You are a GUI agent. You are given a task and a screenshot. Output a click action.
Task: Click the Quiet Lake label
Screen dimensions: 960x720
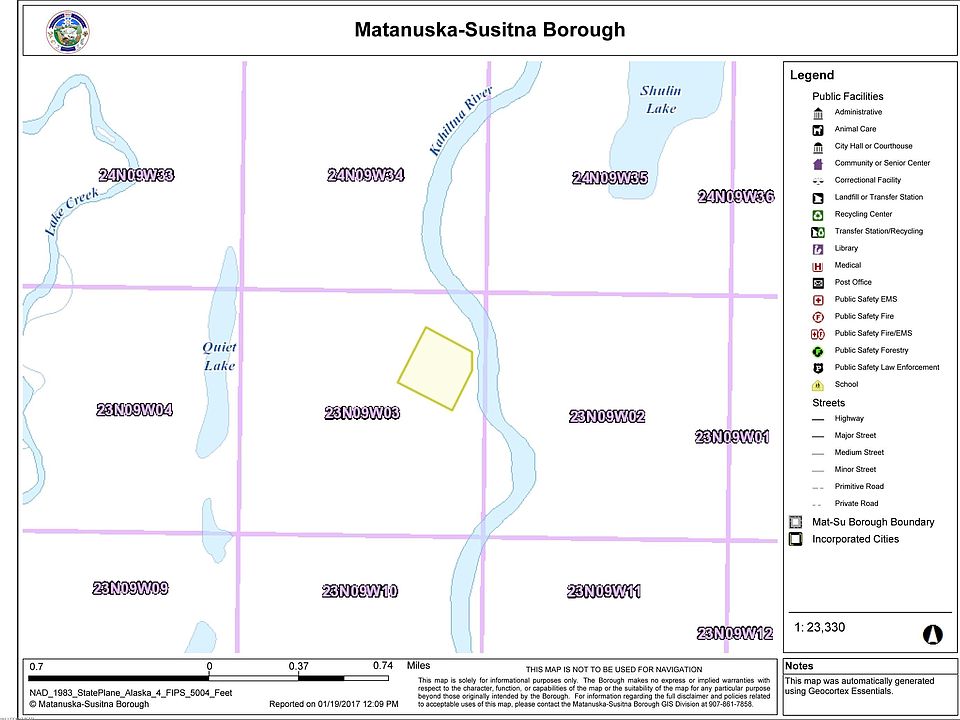(x=219, y=356)
